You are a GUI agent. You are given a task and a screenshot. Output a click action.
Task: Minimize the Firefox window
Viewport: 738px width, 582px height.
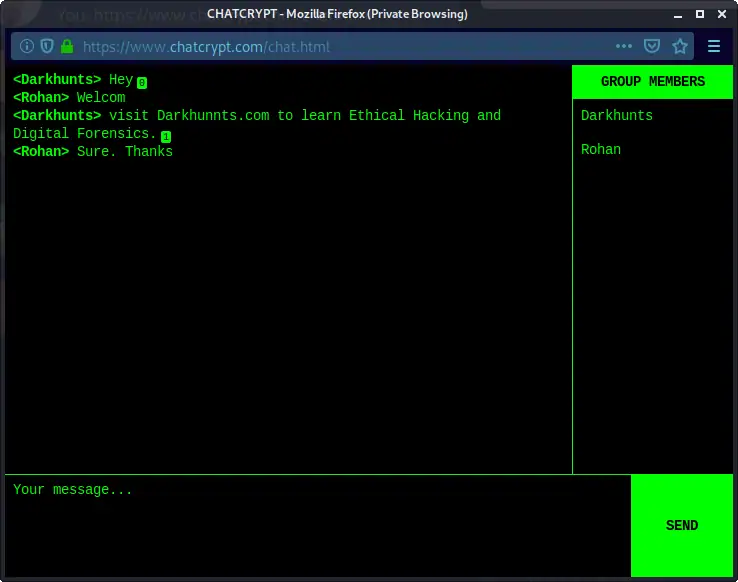pyautogui.click(x=678, y=15)
